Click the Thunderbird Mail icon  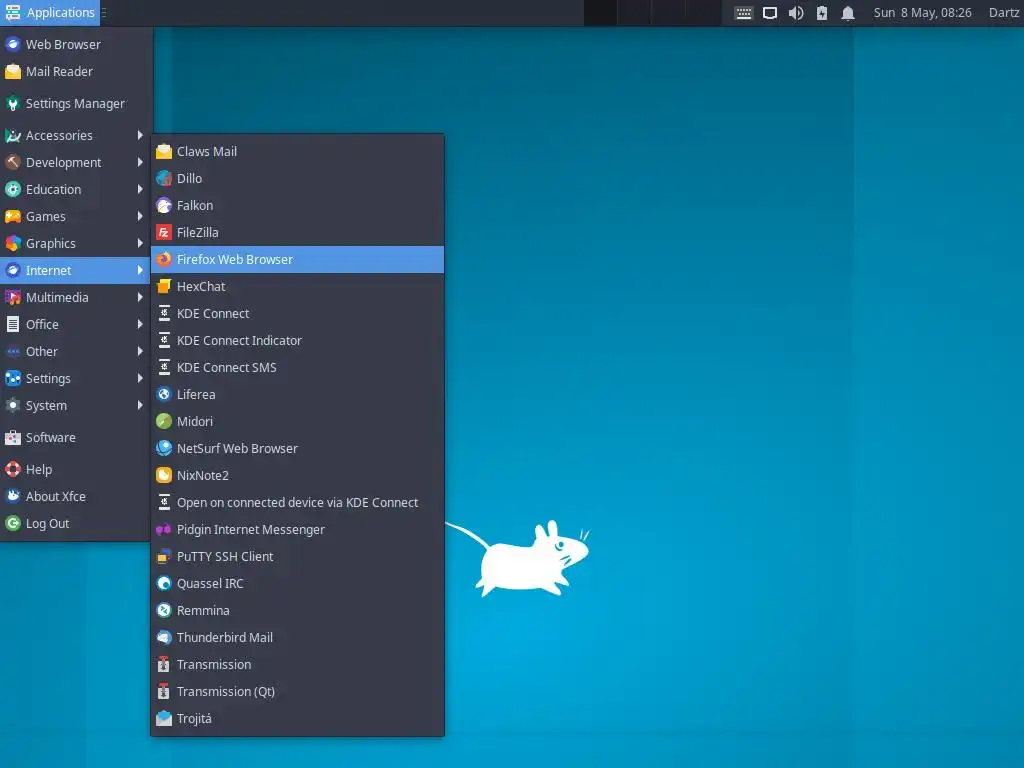pyautogui.click(x=164, y=638)
